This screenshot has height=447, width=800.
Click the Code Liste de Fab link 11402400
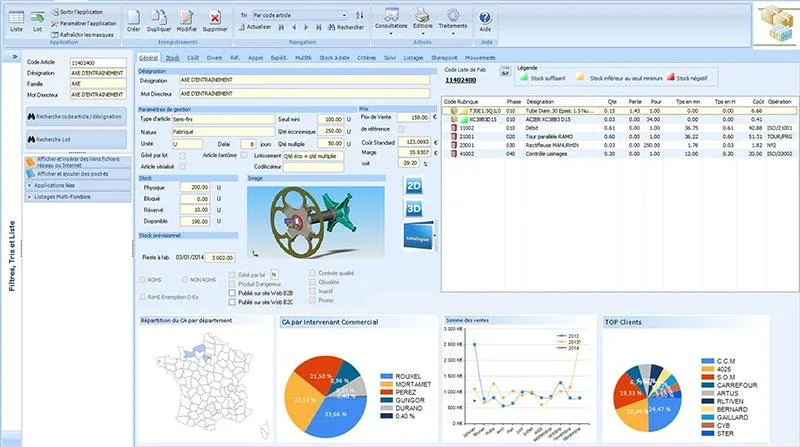coord(461,80)
